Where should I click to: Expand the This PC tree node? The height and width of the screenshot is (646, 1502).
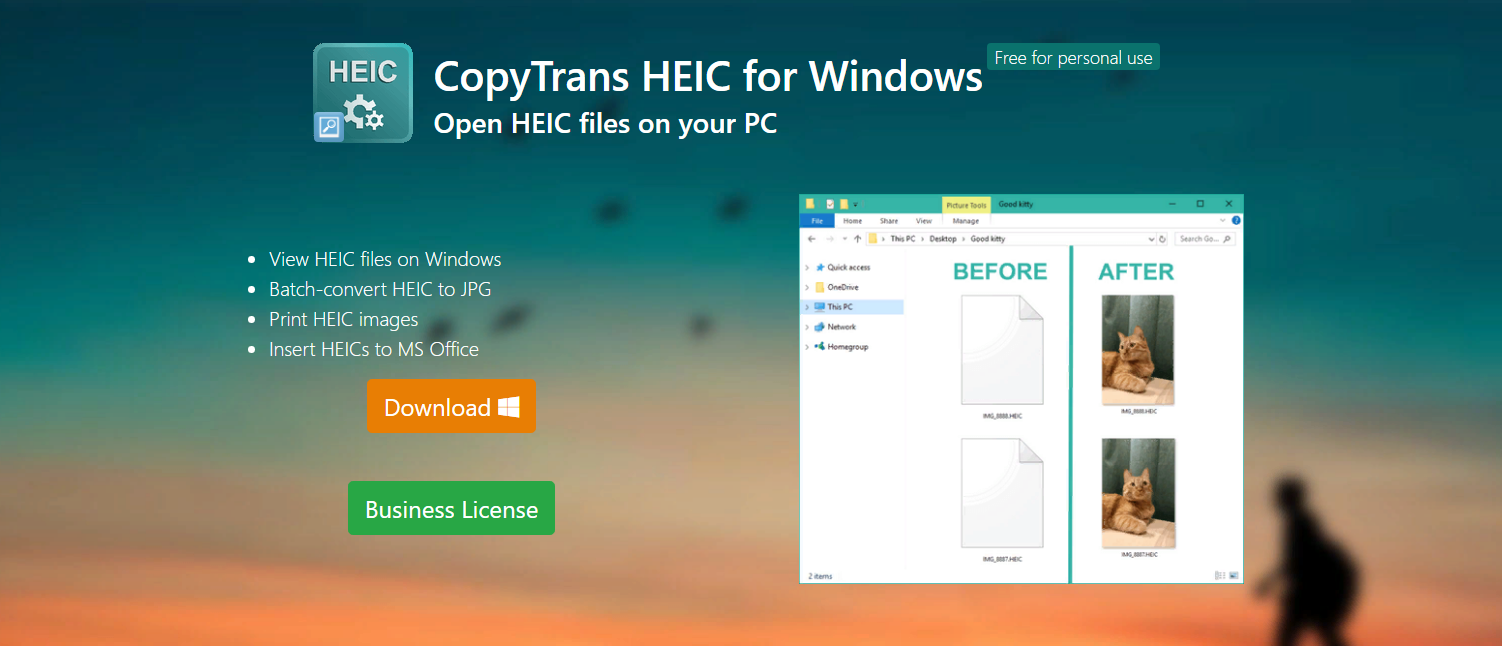pos(808,307)
